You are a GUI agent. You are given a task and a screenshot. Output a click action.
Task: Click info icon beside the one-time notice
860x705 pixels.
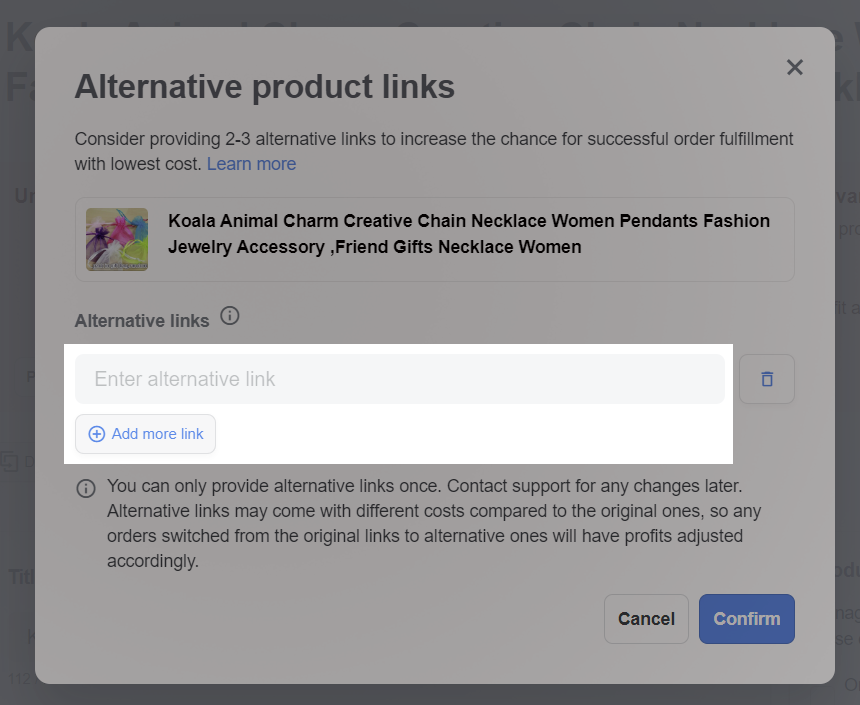click(87, 489)
